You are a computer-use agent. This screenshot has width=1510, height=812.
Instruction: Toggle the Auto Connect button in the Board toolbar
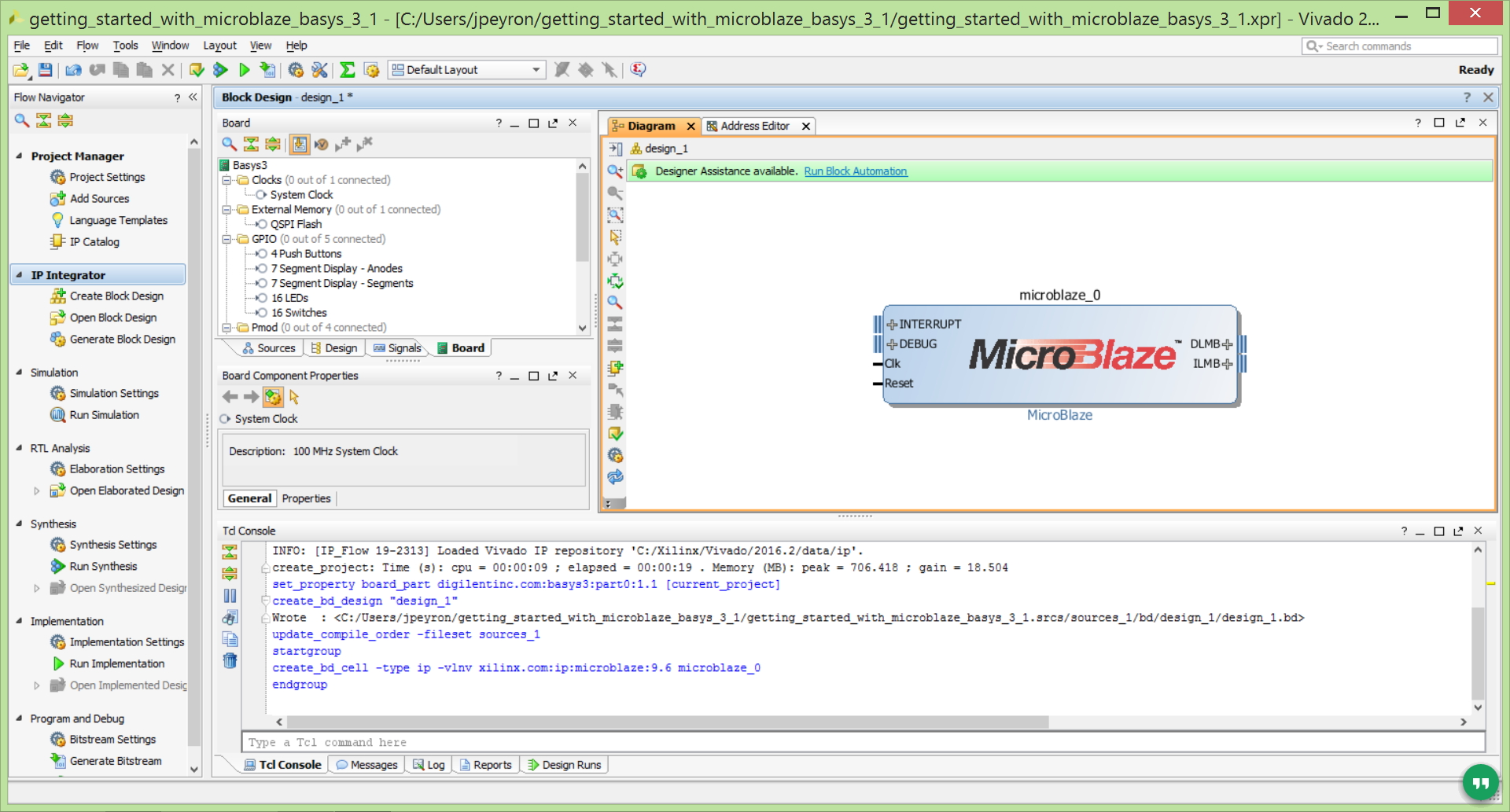point(300,144)
